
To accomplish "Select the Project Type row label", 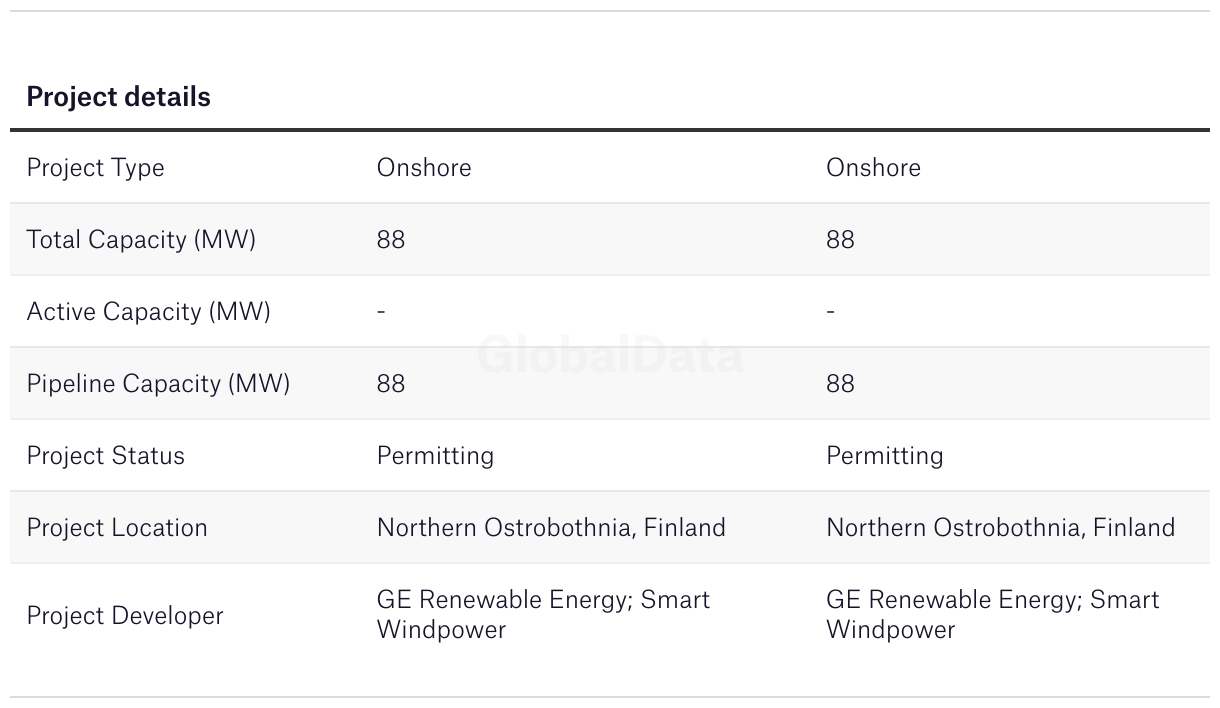I will (x=95, y=168).
